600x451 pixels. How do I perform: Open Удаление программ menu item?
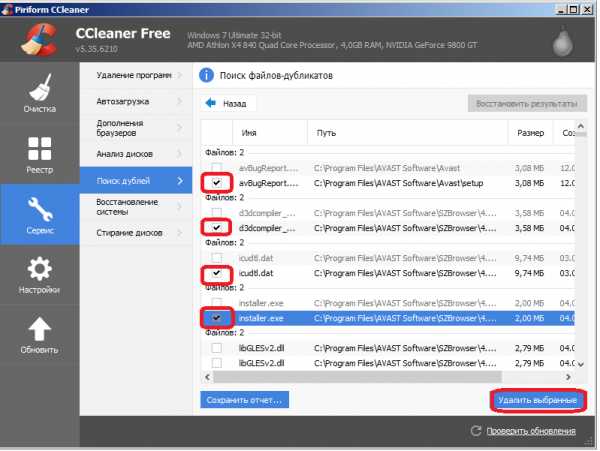coord(136,75)
